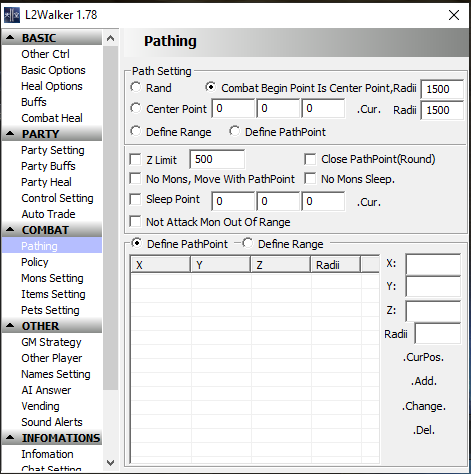Open Party Setting page
Image resolution: width=471 pixels, height=474 pixels.
[53, 150]
